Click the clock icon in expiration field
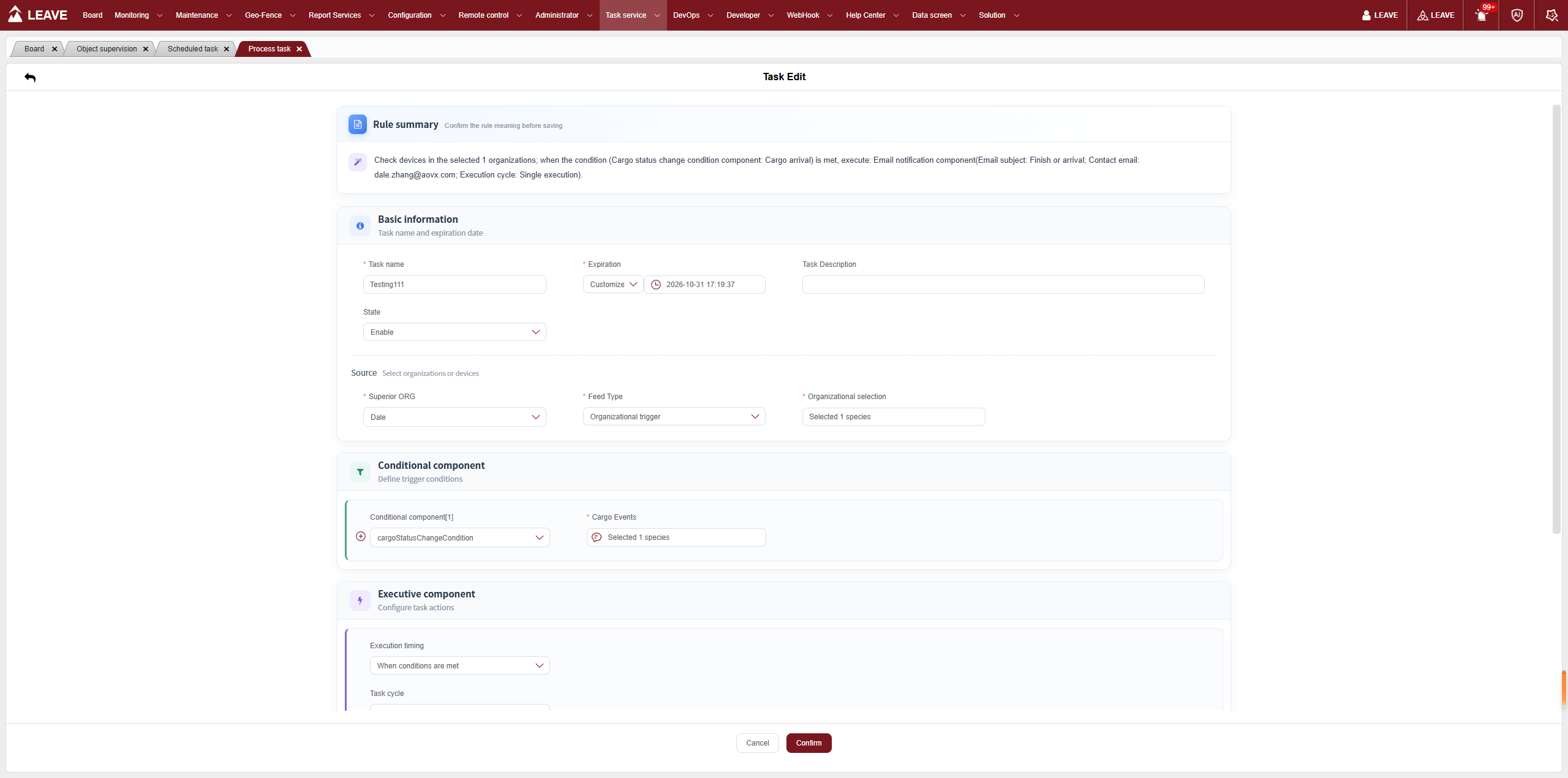1568x778 pixels. pyautogui.click(x=656, y=285)
